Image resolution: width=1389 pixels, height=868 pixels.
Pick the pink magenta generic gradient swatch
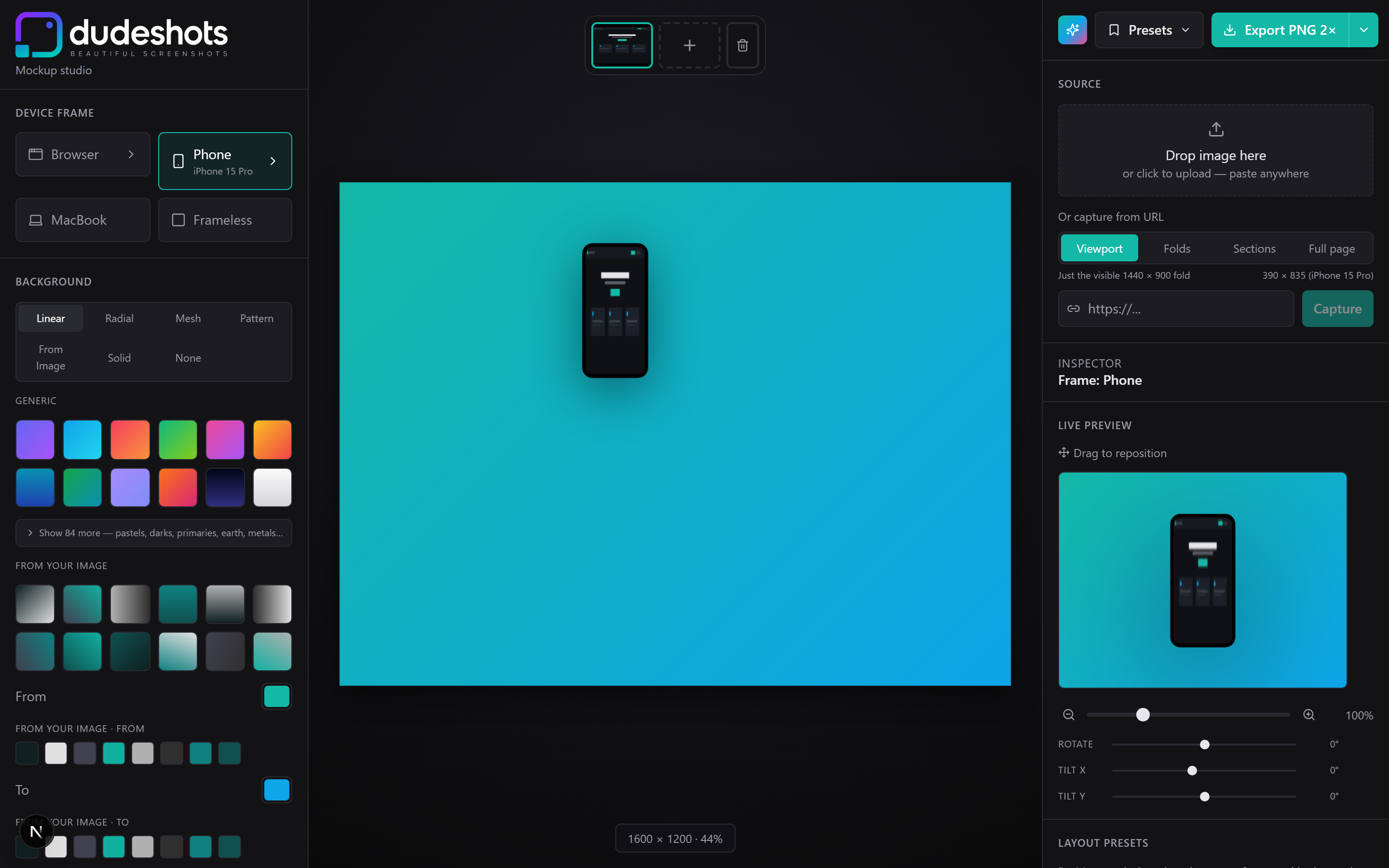point(225,440)
